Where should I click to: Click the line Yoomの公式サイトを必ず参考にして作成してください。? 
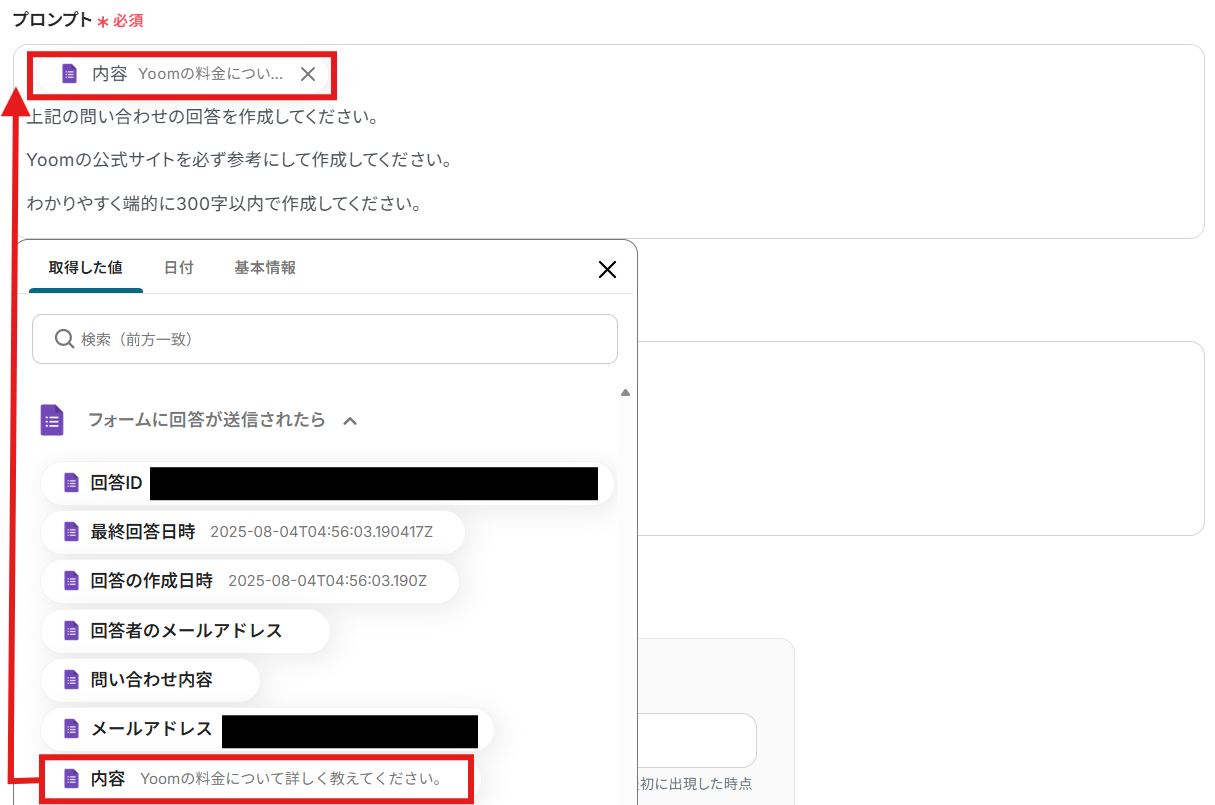click(x=239, y=160)
